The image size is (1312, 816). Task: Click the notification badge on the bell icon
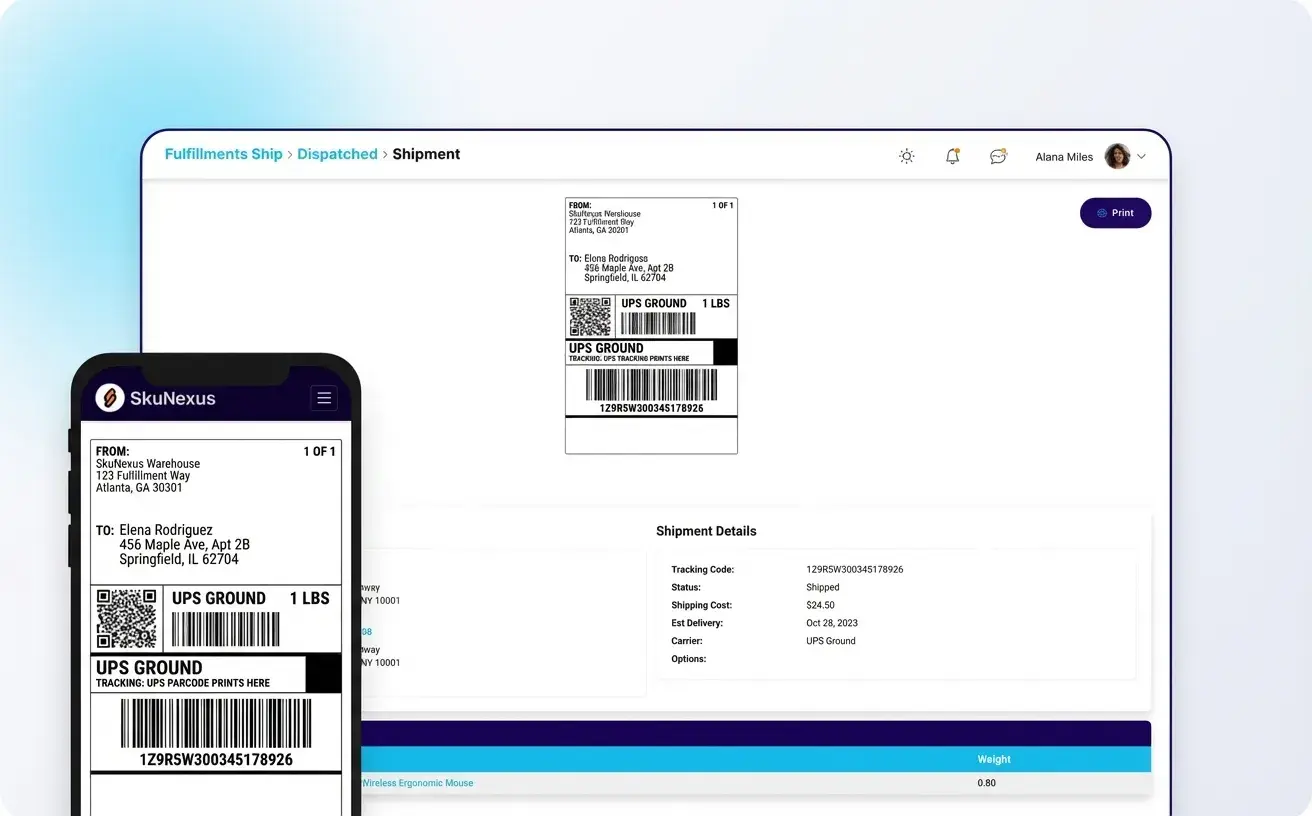coord(958,149)
